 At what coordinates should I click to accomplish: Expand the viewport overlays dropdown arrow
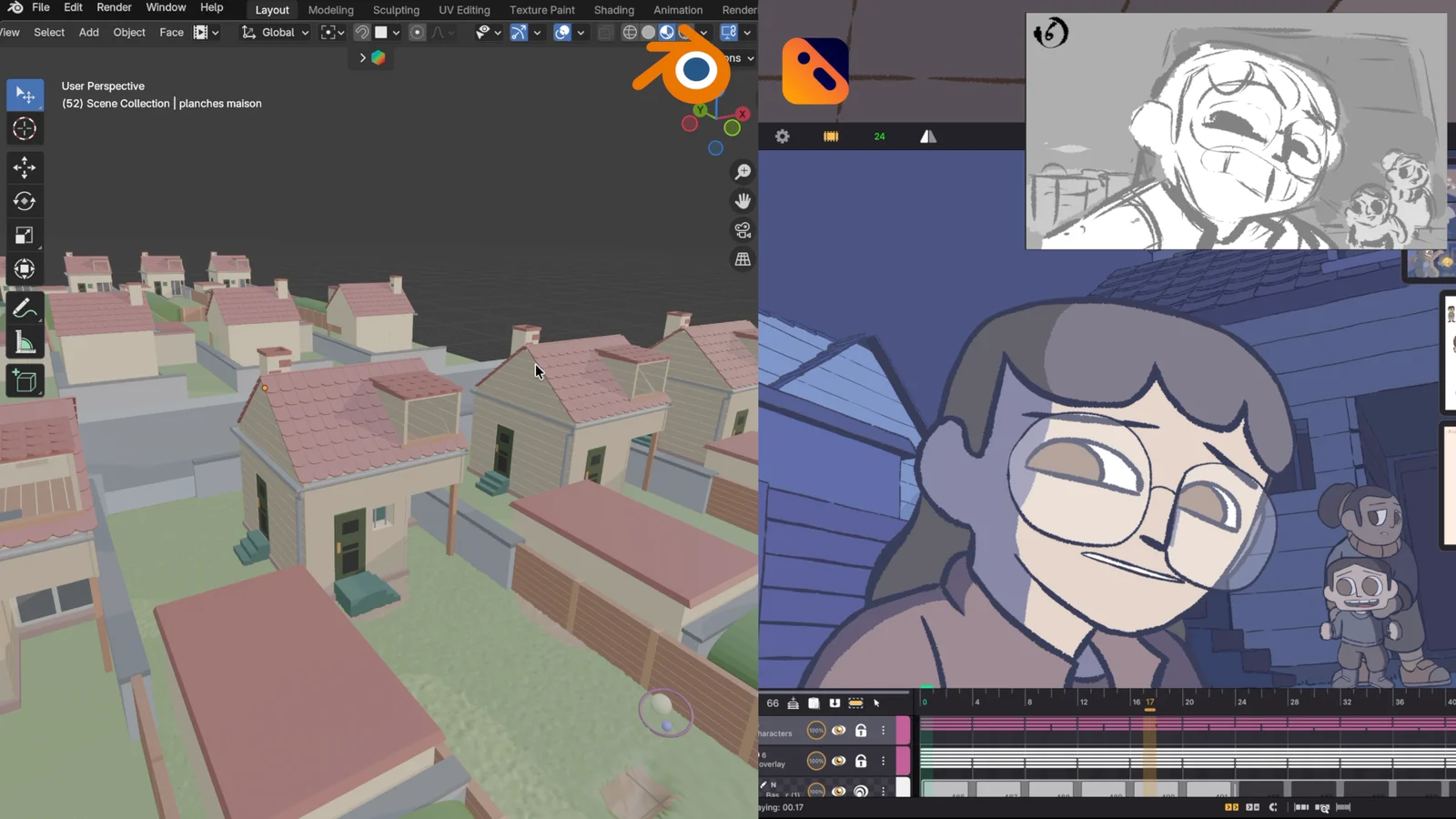click(x=581, y=33)
